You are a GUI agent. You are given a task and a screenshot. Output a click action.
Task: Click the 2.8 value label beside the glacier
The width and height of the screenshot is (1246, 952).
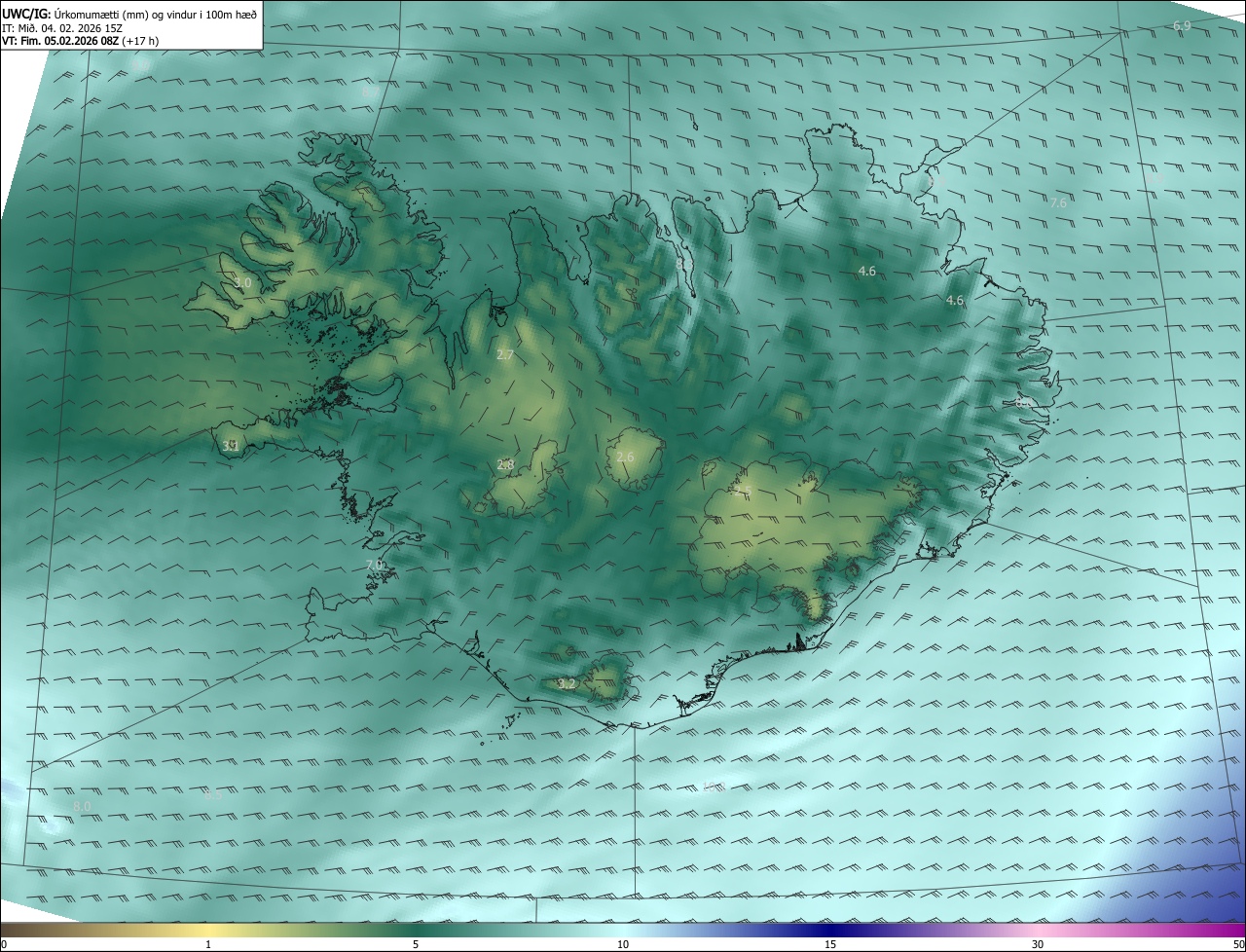[x=505, y=464]
